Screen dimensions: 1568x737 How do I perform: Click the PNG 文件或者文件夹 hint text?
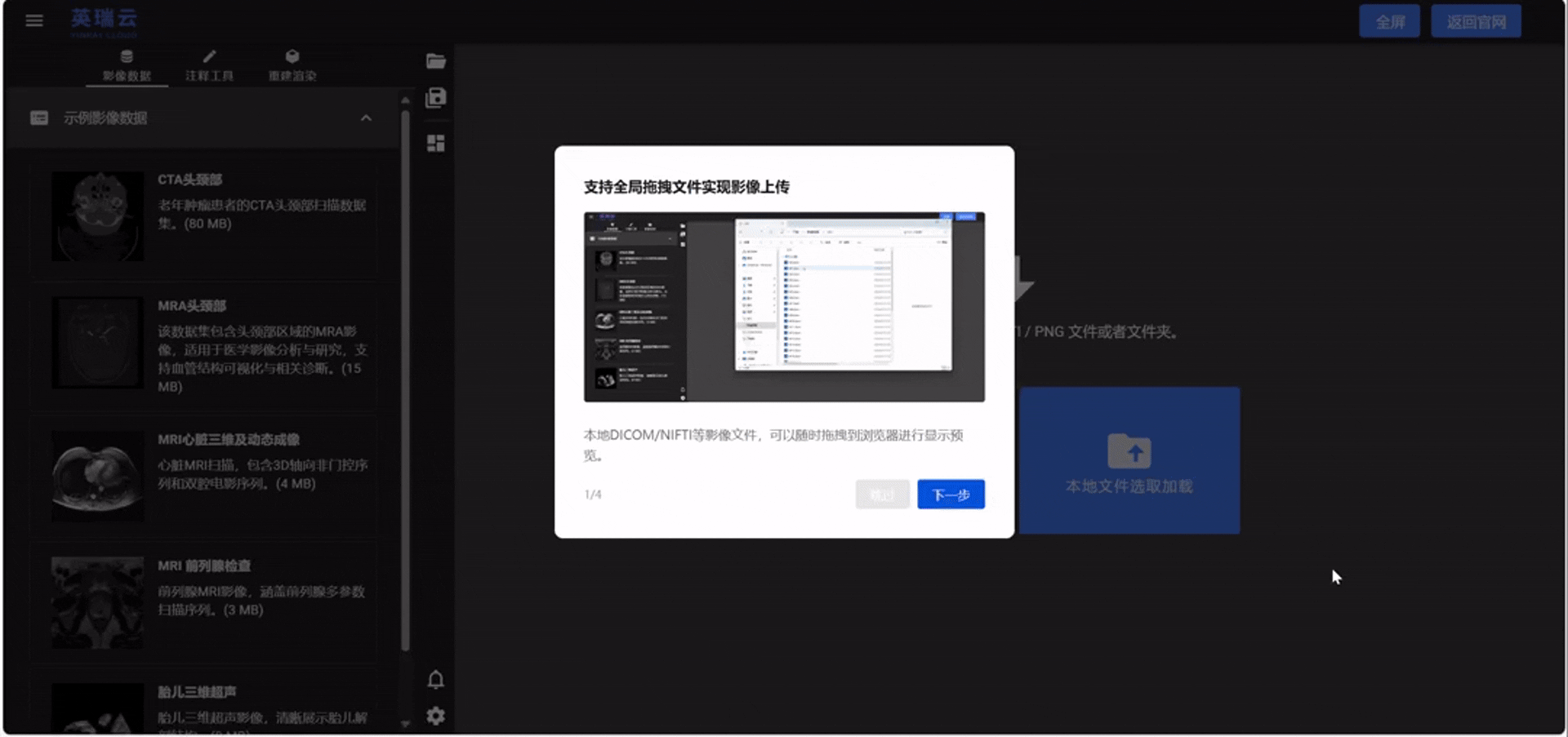tap(1096, 332)
